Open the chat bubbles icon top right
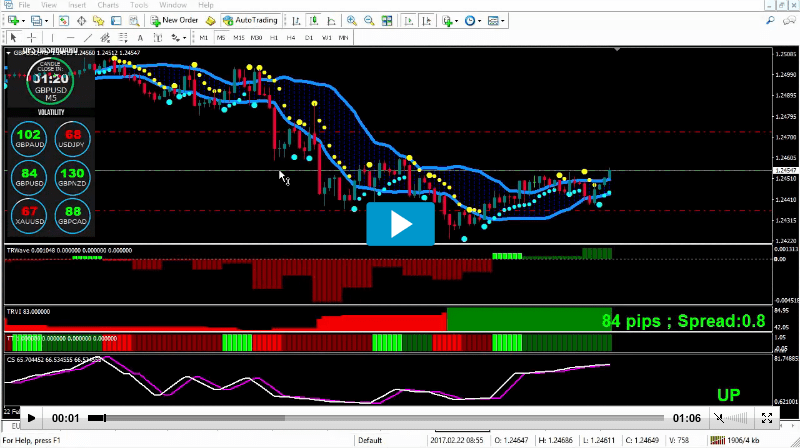This screenshot has height=448, width=800. coord(789,20)
